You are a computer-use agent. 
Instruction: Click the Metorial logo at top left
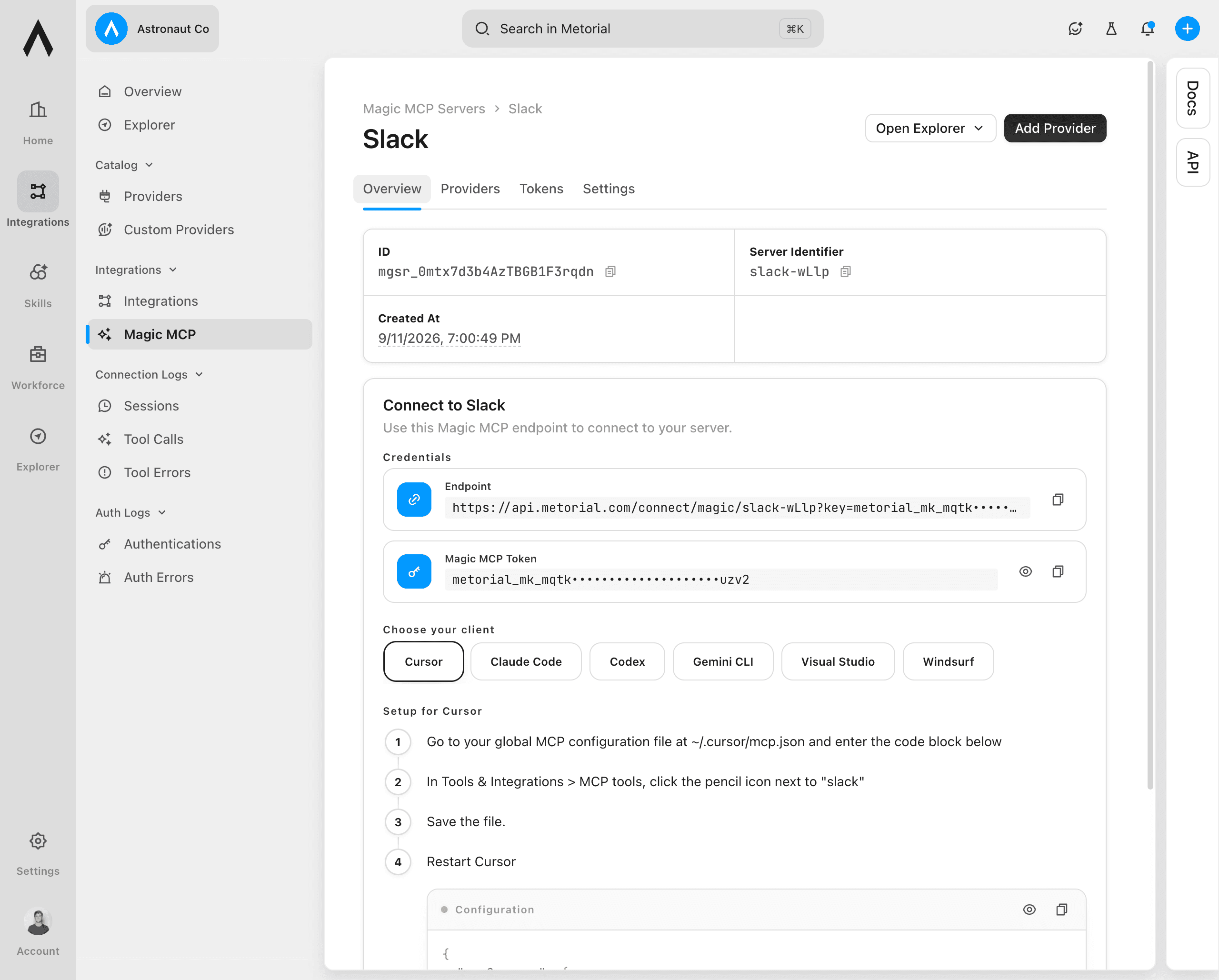[x=38, y=39]
